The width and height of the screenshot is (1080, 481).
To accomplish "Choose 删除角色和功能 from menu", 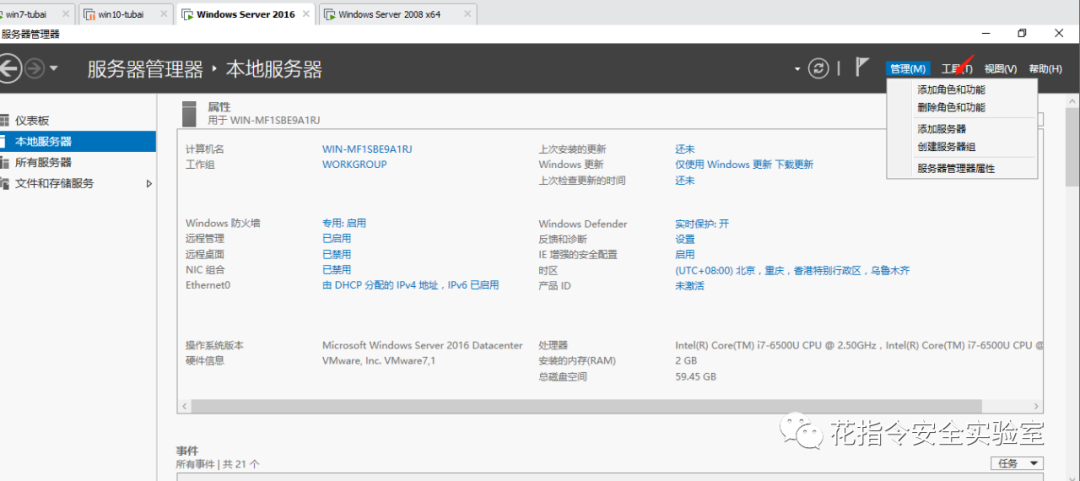I will click(951, 108).
